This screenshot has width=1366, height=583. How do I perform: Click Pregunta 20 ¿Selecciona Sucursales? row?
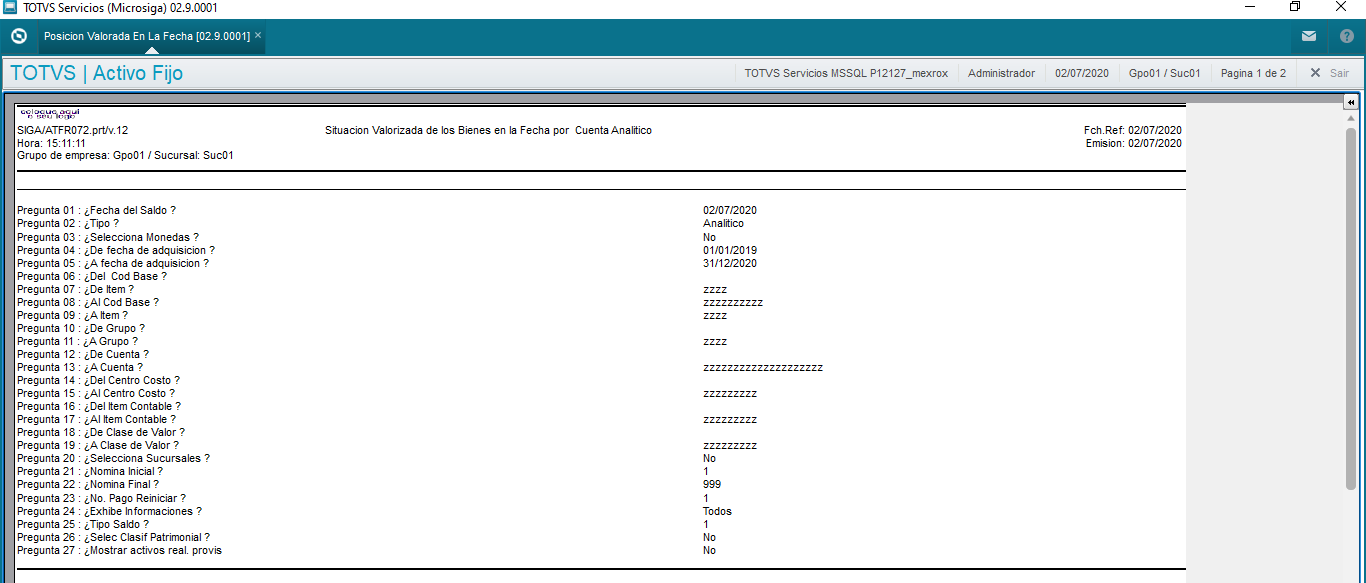click(114, 458)
